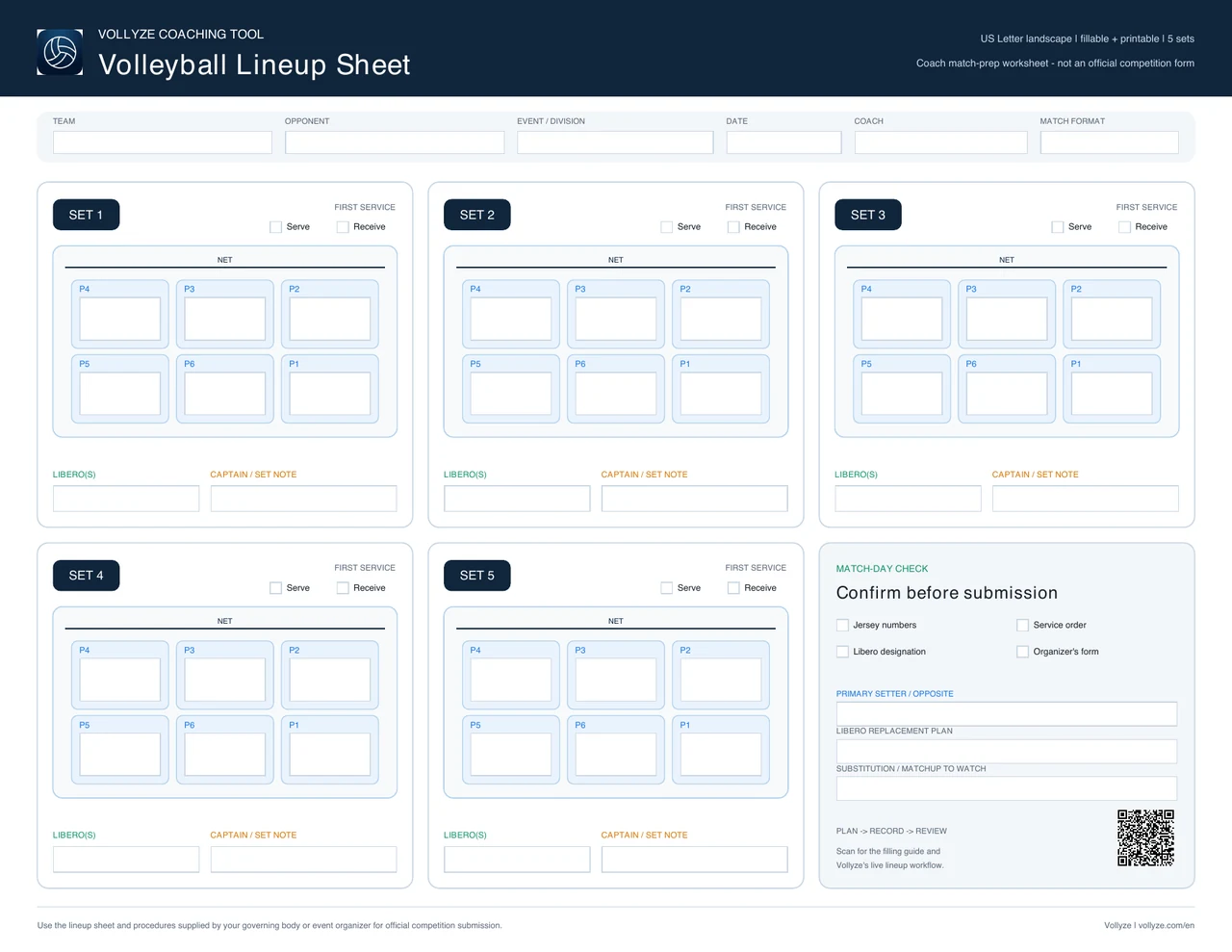
Task: Click the Set 5 Libero(s) field
Action: 517,860
